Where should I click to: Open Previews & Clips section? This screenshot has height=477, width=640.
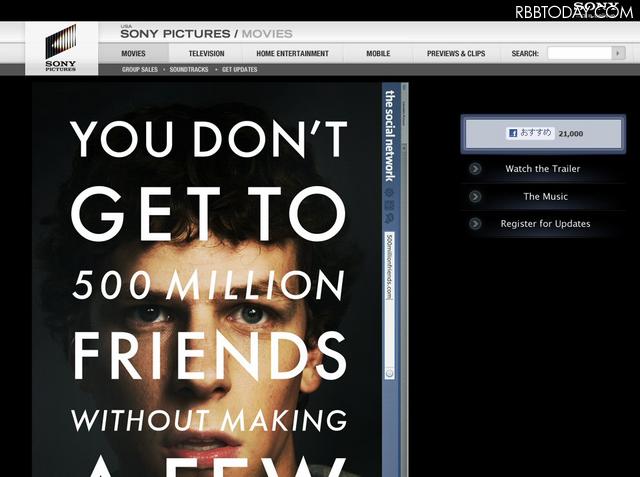click(x=456, y=53)
